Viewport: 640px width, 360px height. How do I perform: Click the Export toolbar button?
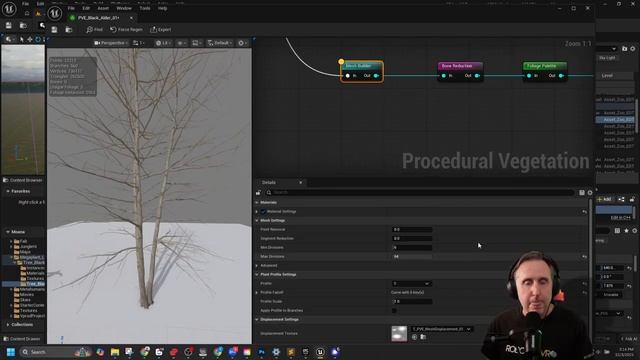click(x=160, y=30)
